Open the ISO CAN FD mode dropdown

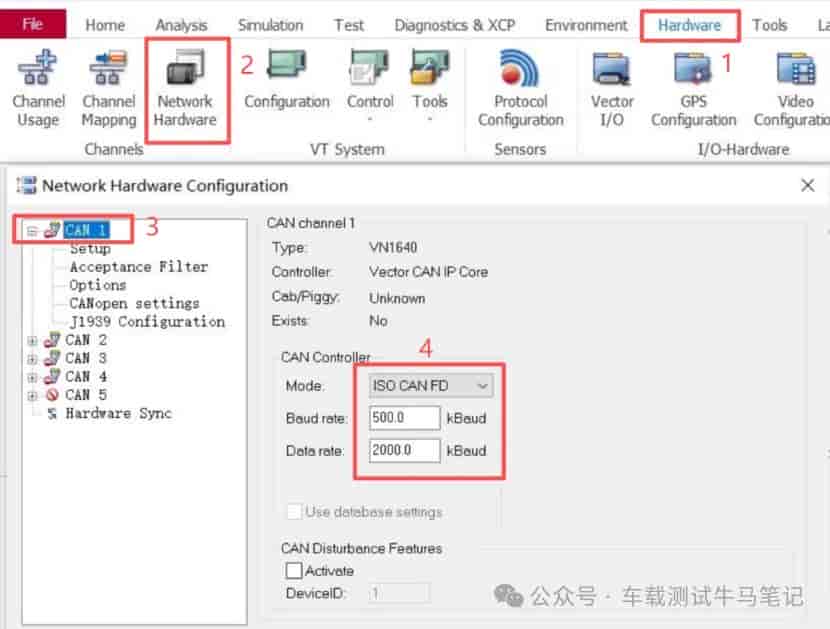431,385
